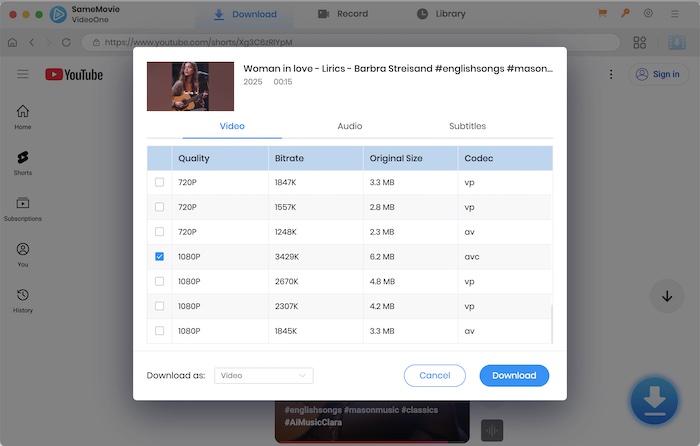Open the hamburger menu in title bar
Viewport: 700px width, 446px height.
tap(675, 14)
